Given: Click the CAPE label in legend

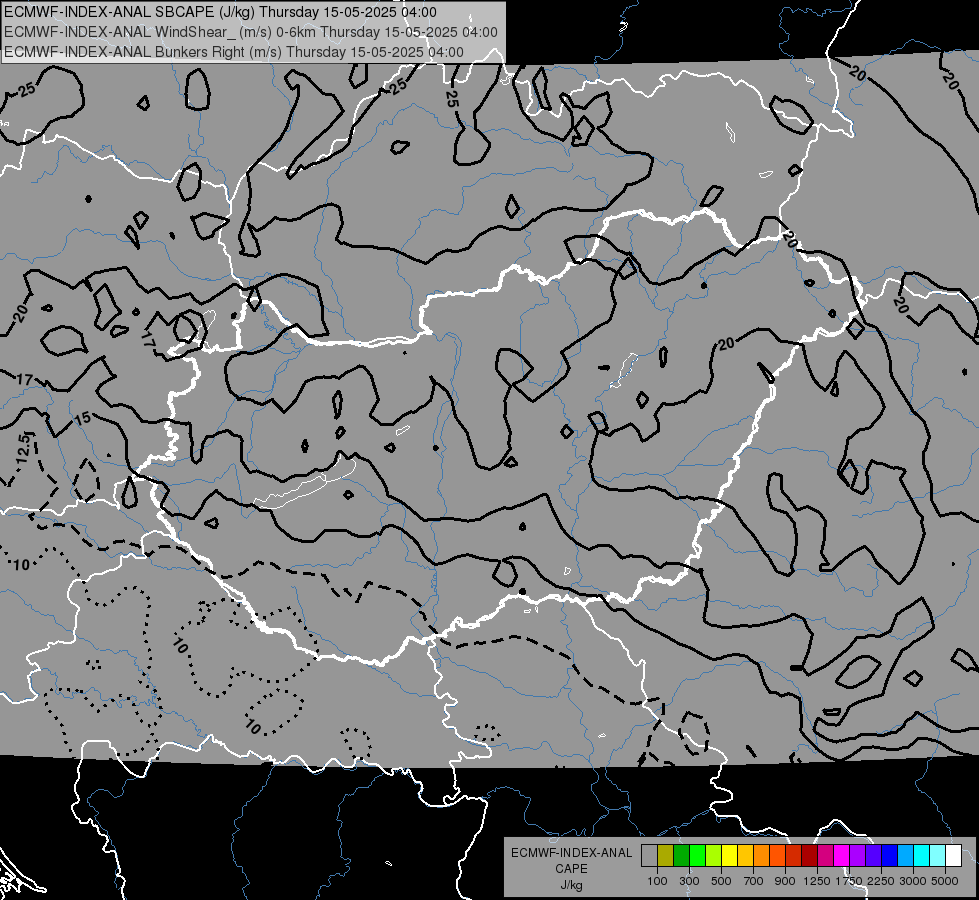Looking at the screenshot, I should click(x=571, y=868).
